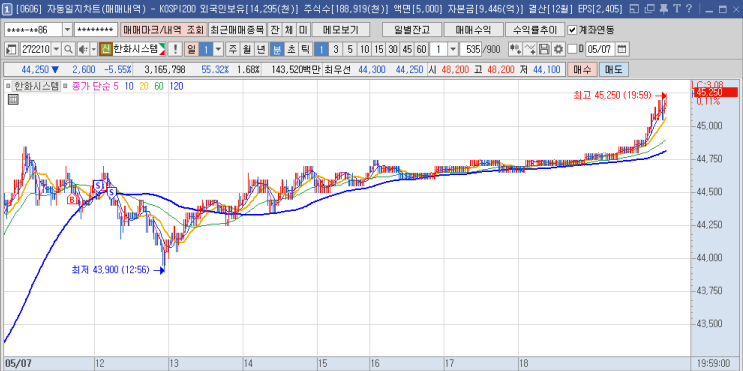Click the 매도 sell button
743x371 pixels.
(x=615, y=70)
